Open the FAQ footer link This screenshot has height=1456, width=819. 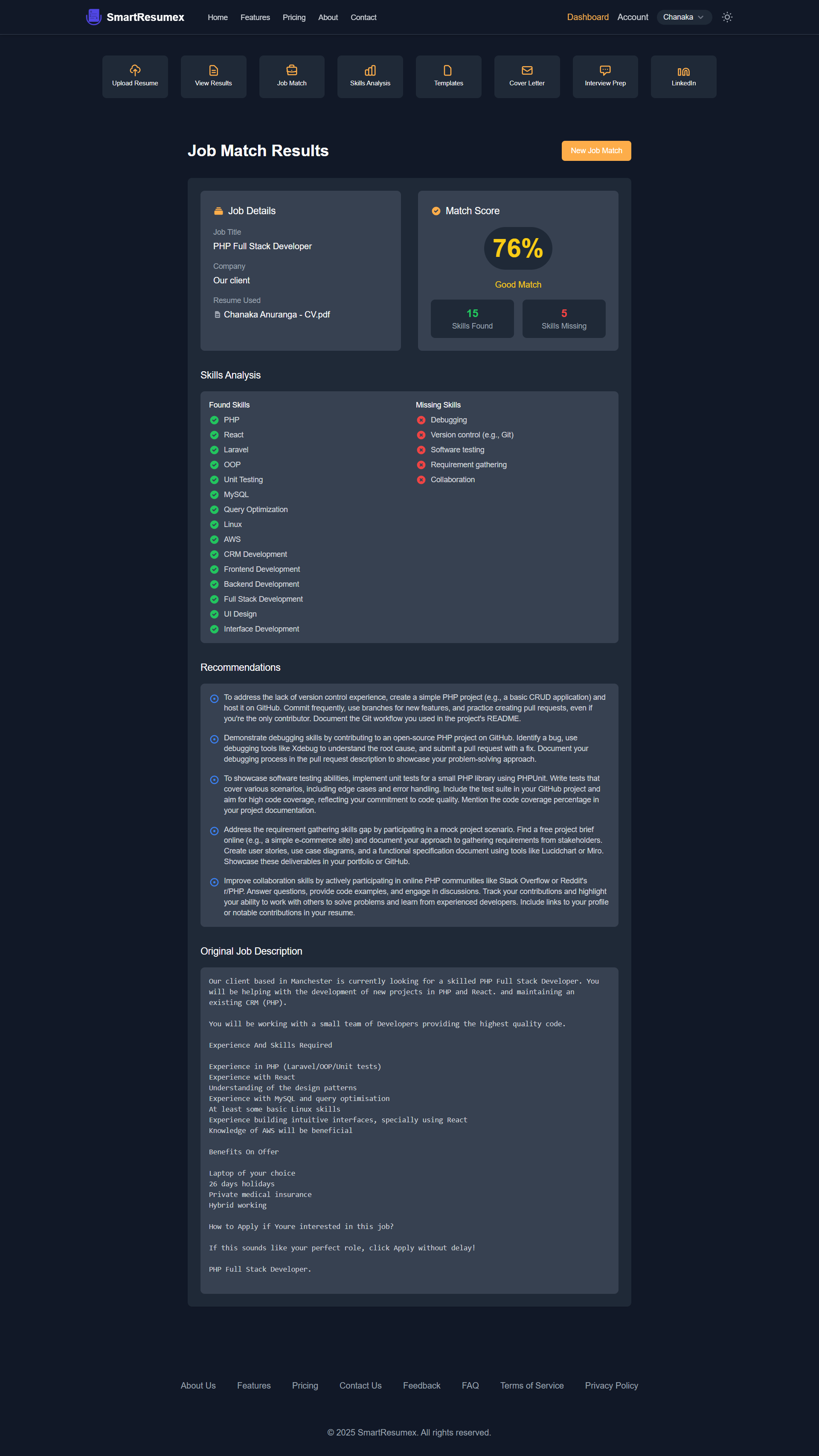(x=470, y=1385)
